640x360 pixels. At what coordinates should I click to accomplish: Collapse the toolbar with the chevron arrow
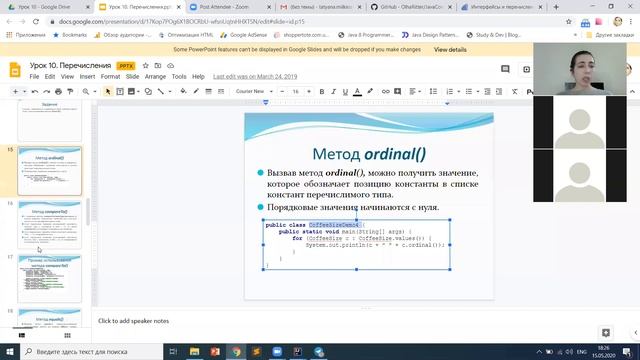pyautogui.click(x=632, y=91)
